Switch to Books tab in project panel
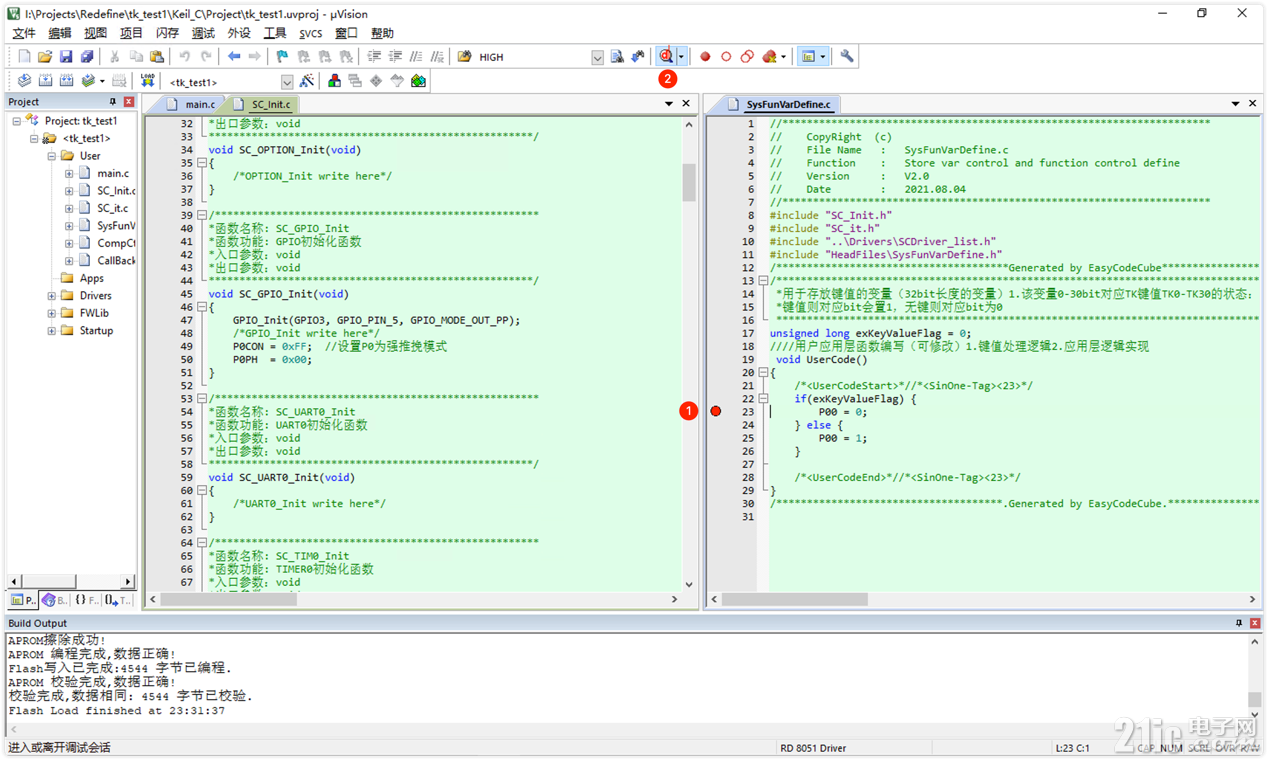 point(54,600)
